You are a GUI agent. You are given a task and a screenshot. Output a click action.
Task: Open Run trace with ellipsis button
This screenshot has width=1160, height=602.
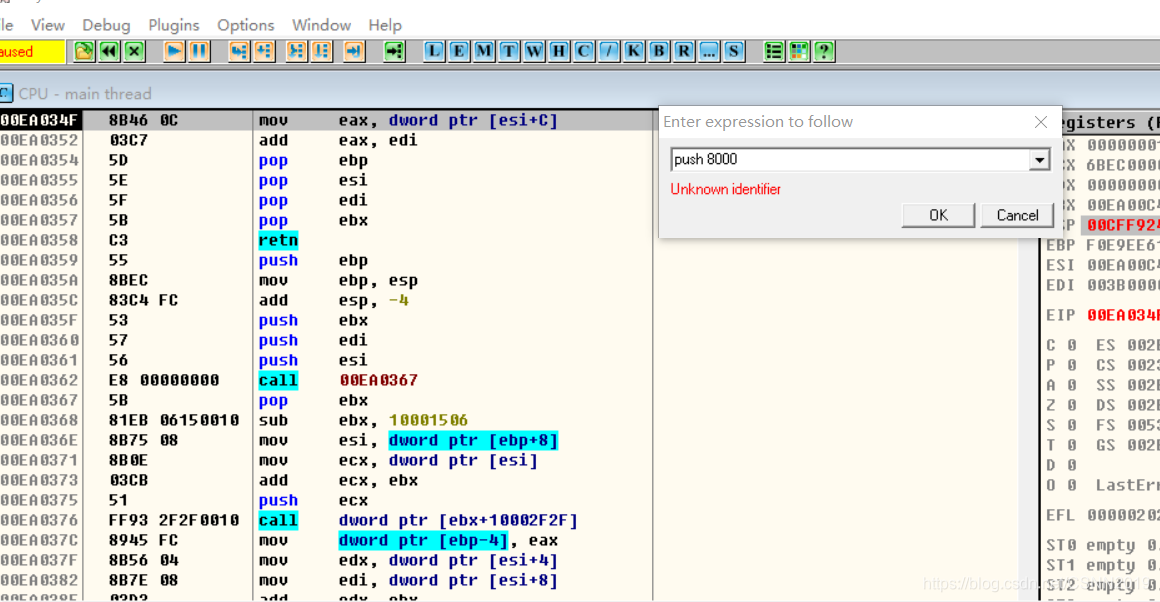(709, 52)
